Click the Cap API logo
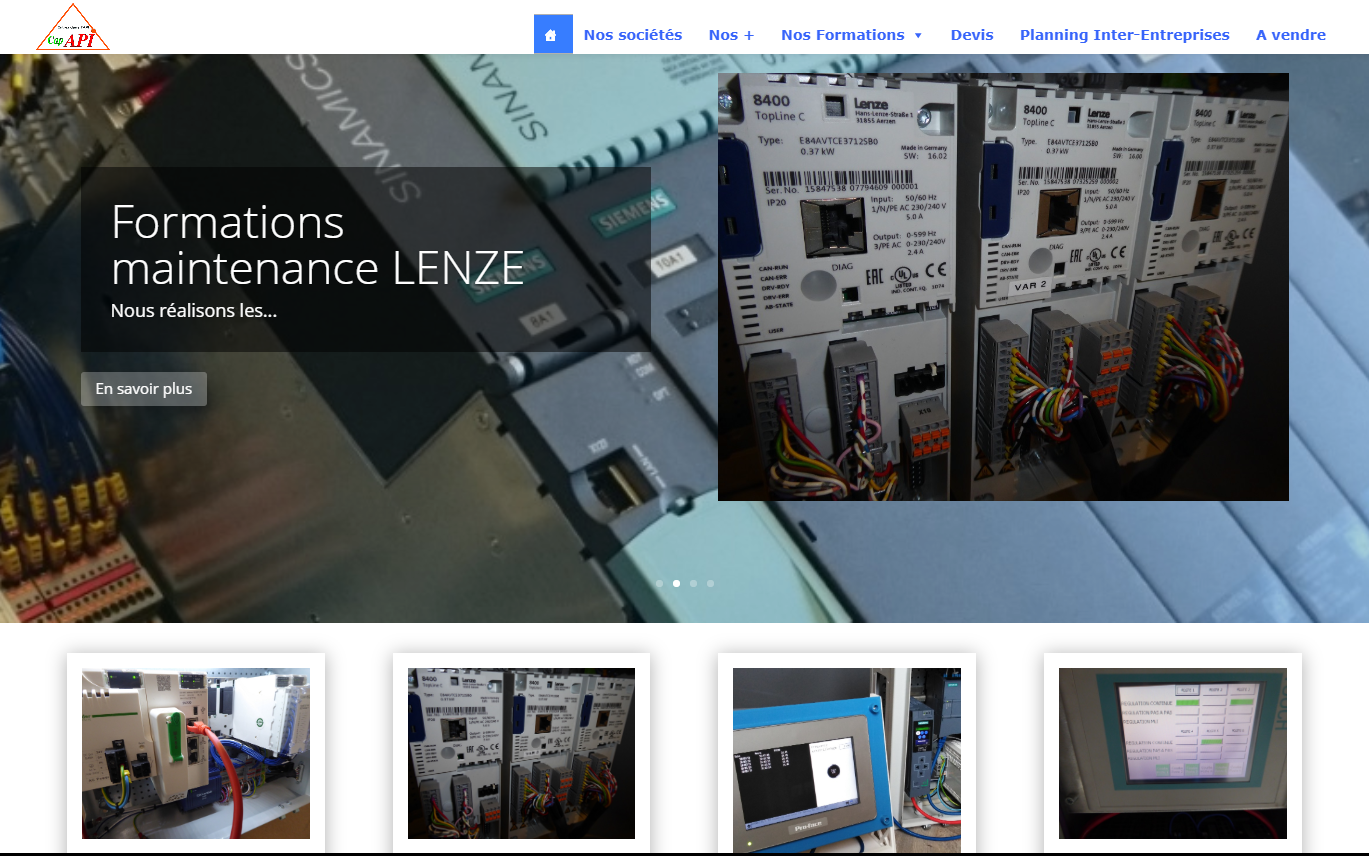Image resolution: width=1369 pixels, height=856 pixels. point(73,27)
